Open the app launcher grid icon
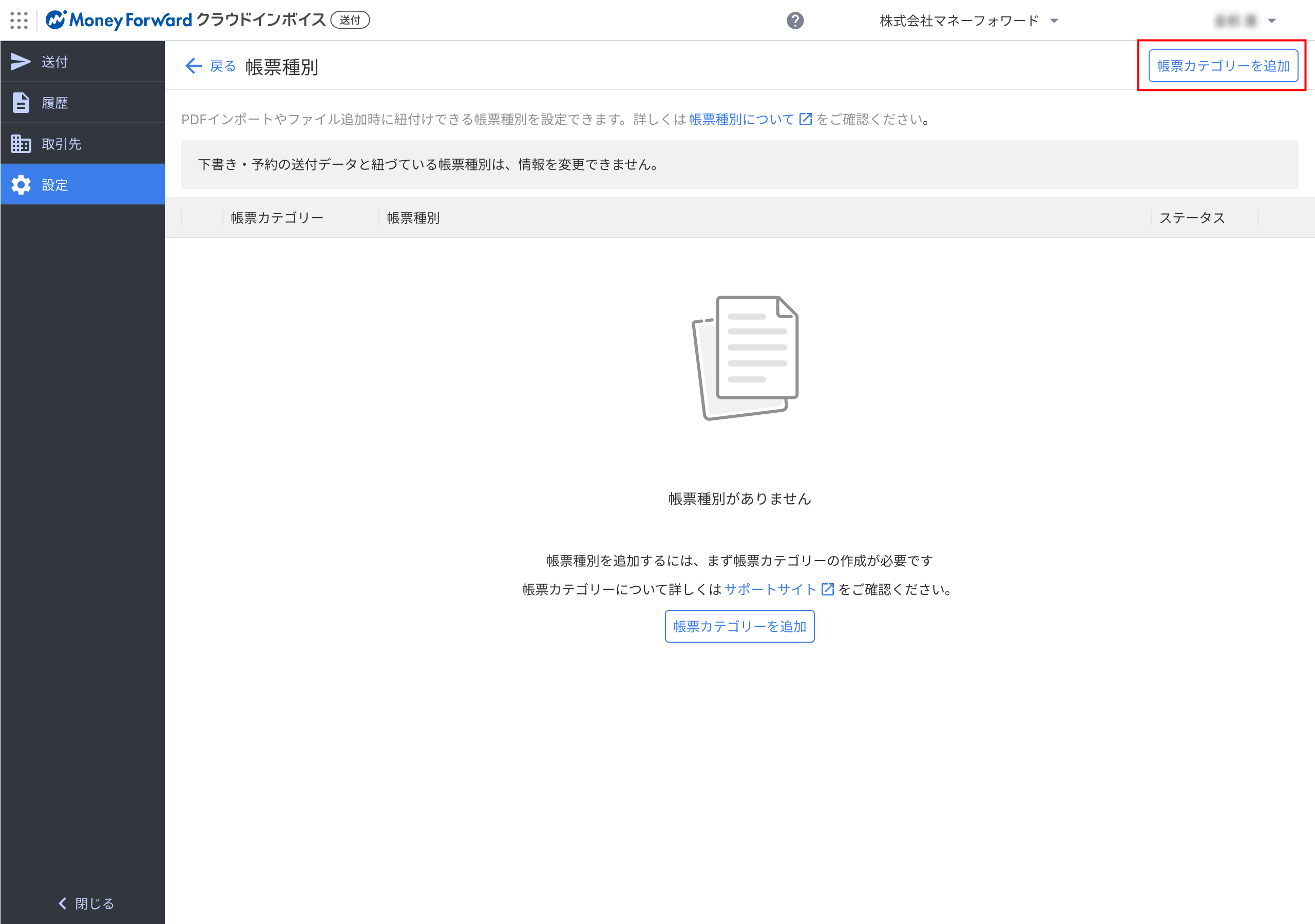The image size is (1315, 924). [x=19, y=21]
